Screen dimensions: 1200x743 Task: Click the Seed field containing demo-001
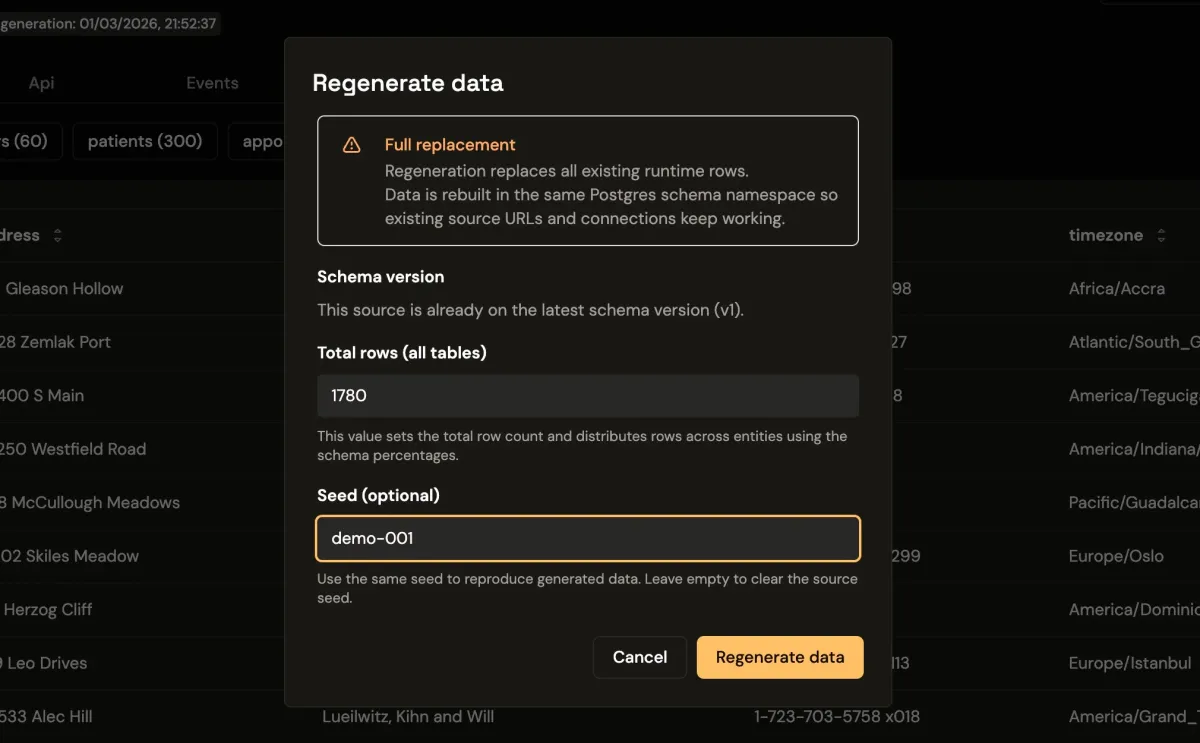[x=588, y=538]
